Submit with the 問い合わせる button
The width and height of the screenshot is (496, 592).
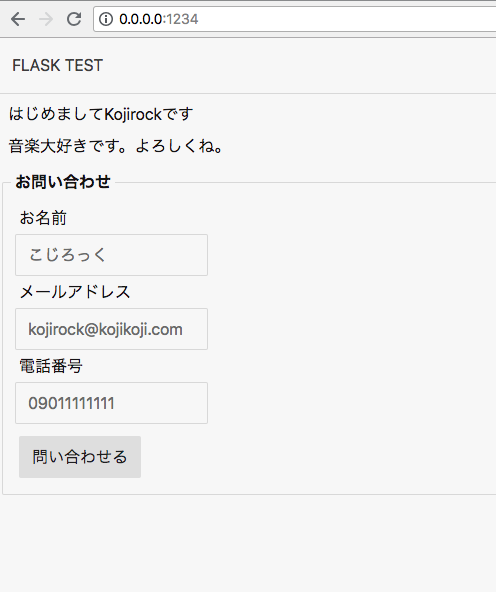click(x=80, y=457)
